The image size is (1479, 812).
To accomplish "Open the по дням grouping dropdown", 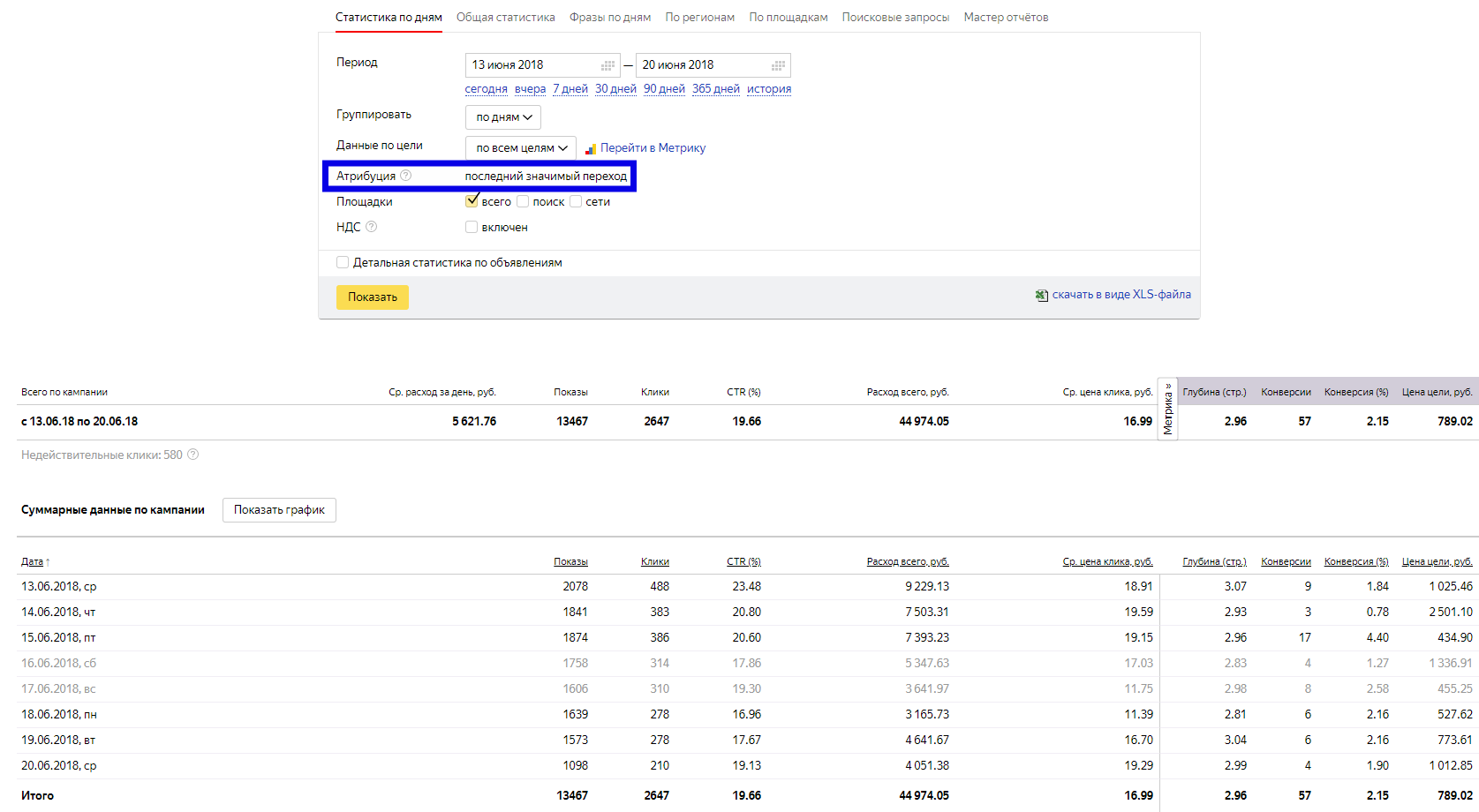I will click(503, 117).
